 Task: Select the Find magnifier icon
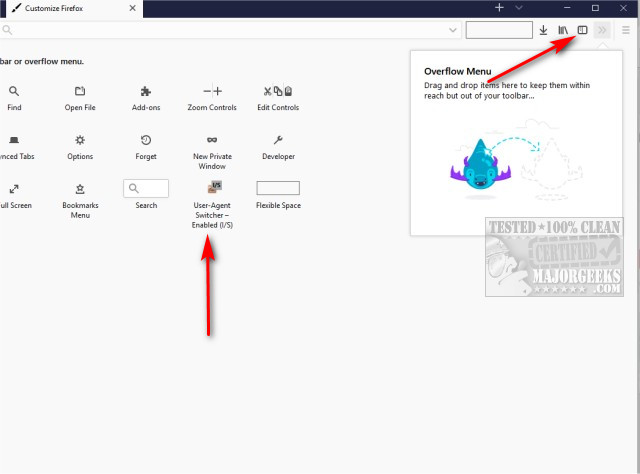[x=14, y=91]
